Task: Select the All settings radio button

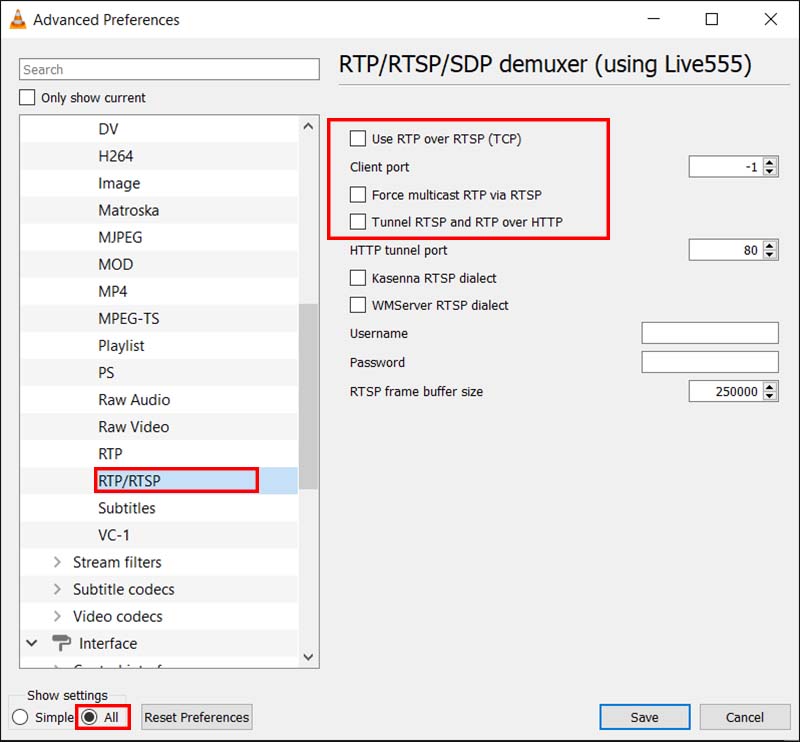Action: tap(89, 716)
